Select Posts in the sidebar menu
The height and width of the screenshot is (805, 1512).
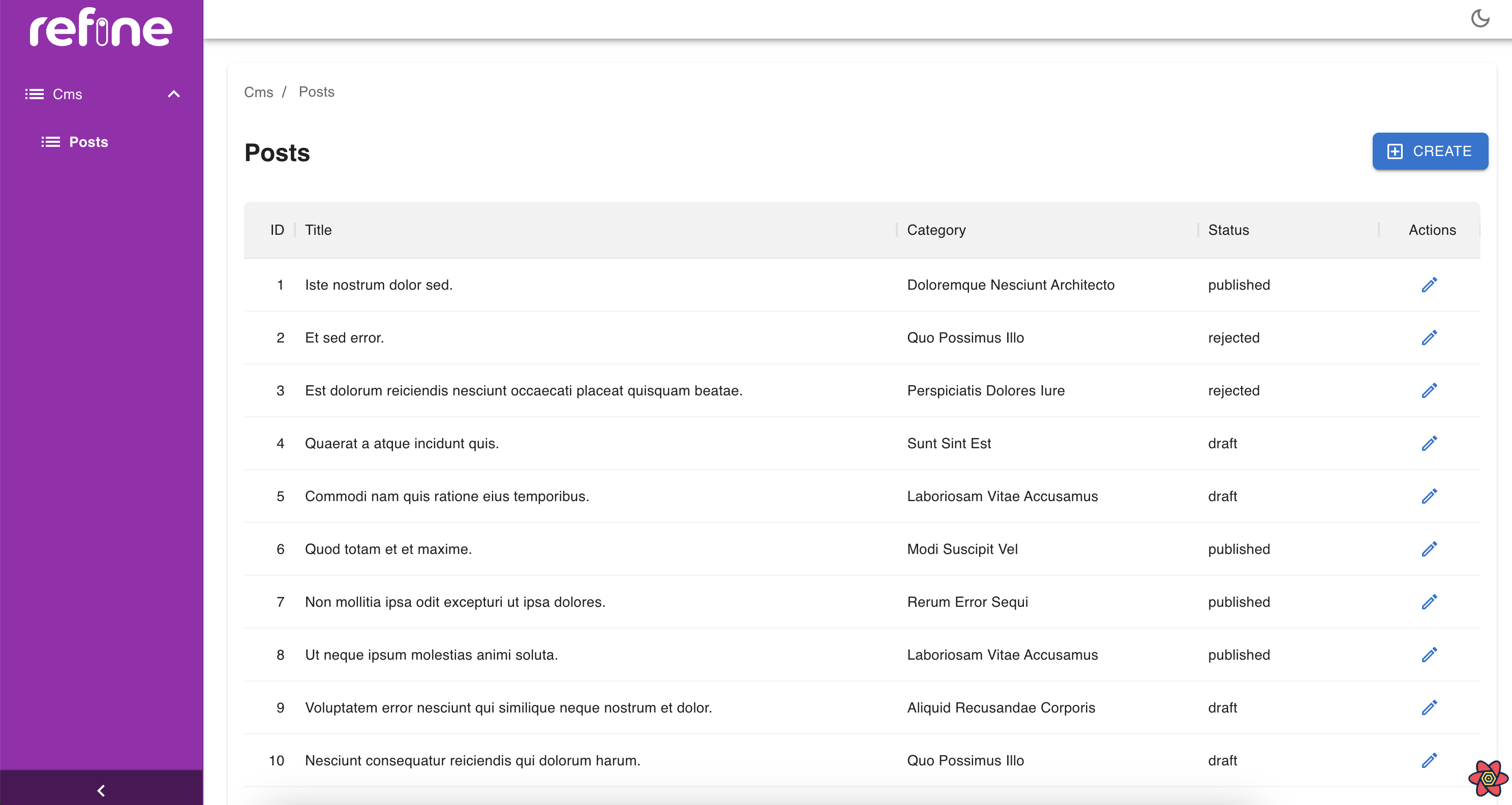tap(88, 142)
